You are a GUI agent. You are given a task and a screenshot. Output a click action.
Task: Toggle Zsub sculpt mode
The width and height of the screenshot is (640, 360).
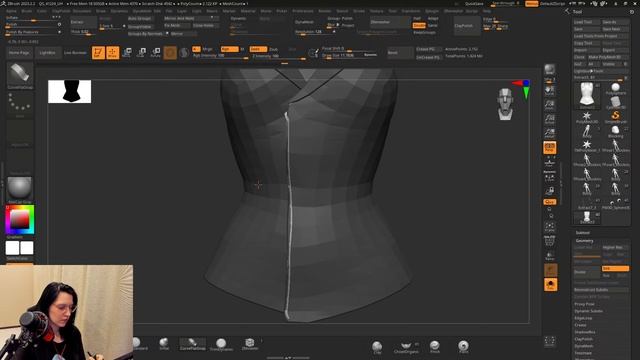coord(273,49)
